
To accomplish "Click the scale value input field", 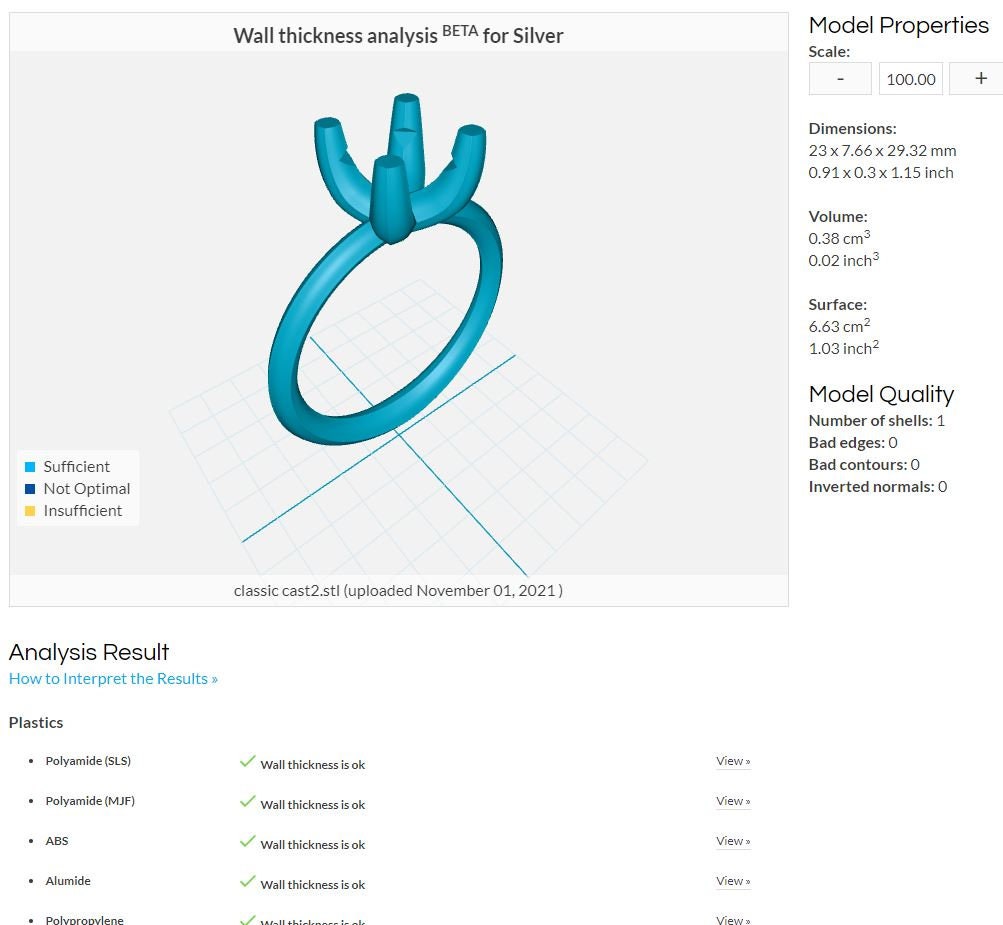I will pos(910,79).
